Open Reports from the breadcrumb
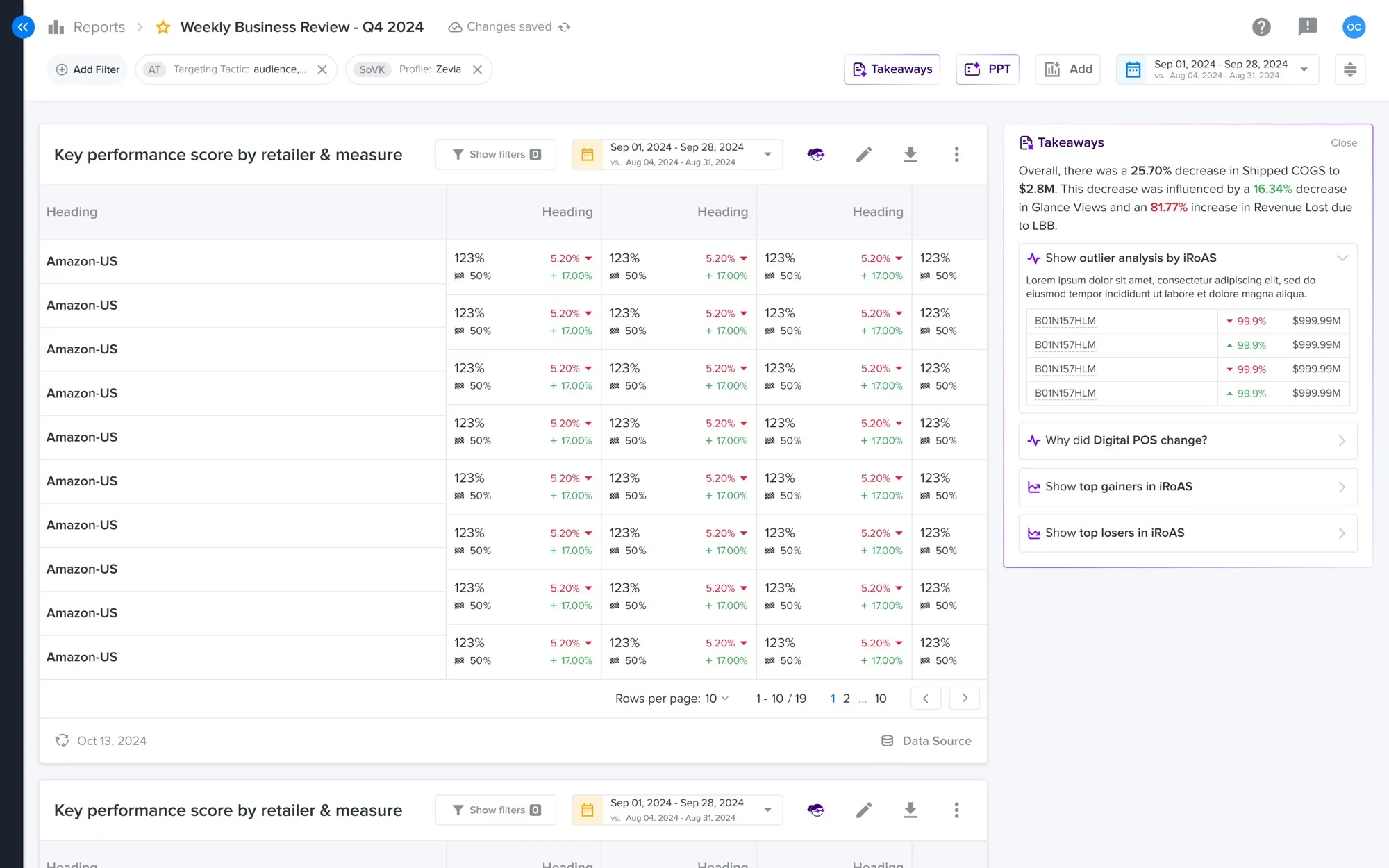Viewport: 1389px width, 868px height. point(99,27)
